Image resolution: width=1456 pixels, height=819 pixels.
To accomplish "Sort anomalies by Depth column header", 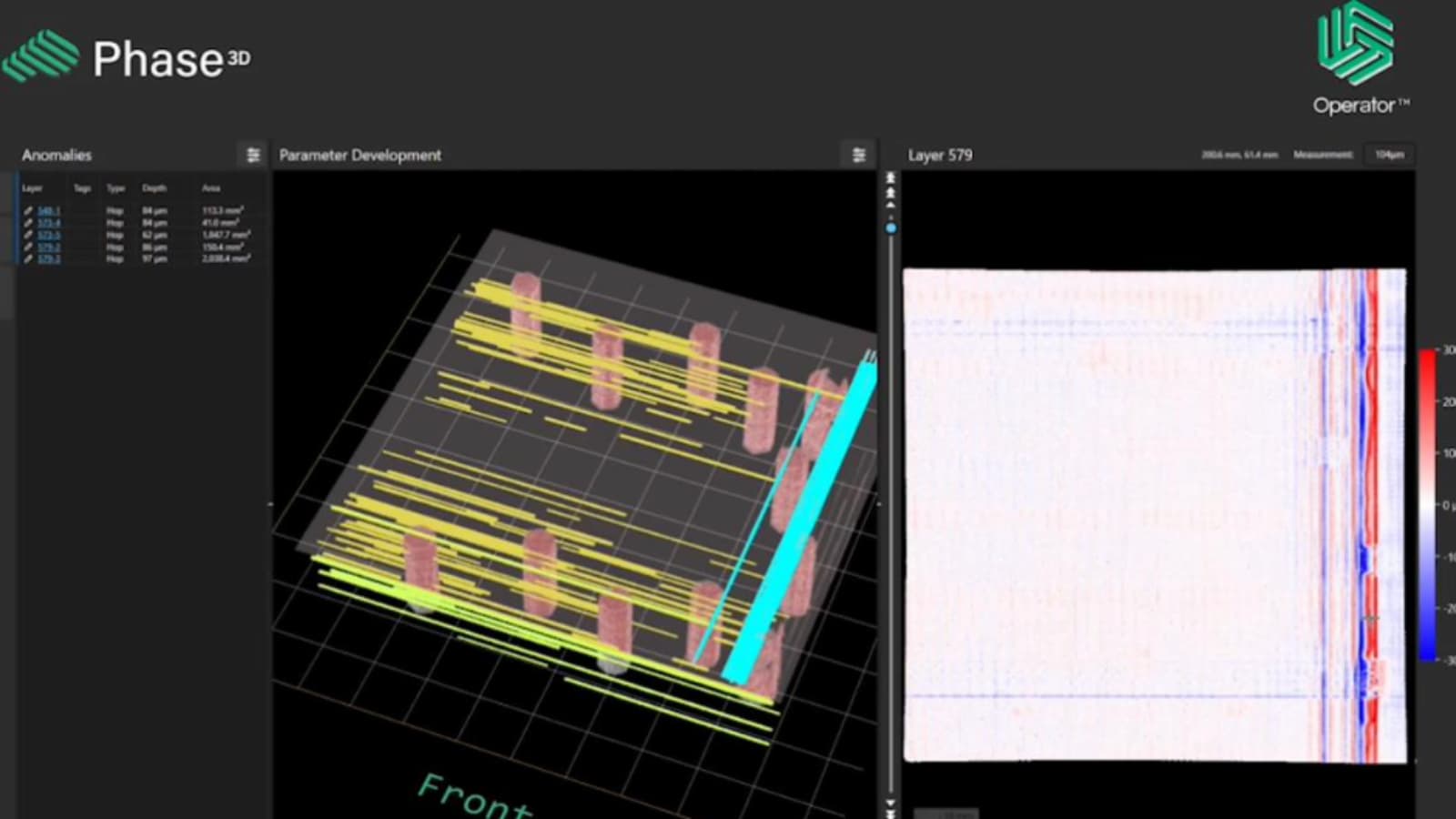I will click(154, 188).
